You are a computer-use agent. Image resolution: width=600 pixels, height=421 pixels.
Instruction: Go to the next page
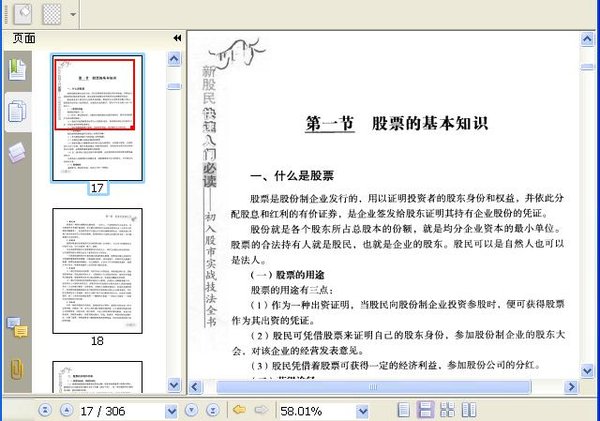191,410
